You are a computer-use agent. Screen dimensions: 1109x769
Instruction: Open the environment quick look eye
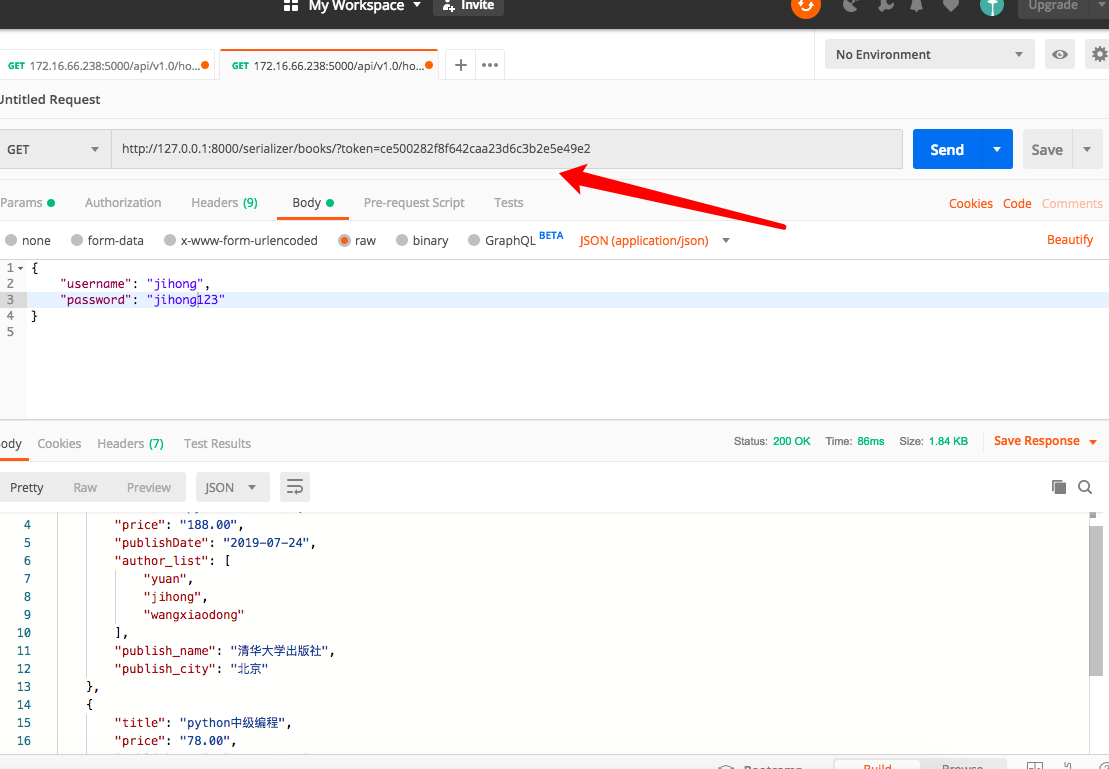click(x=1059, y=54)
